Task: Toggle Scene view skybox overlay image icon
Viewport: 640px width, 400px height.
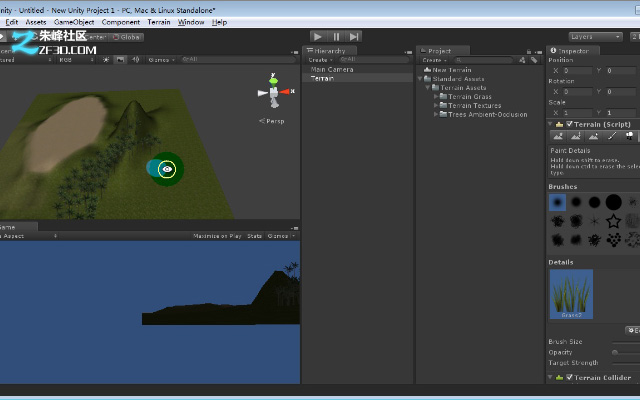Action: coord(120,60)
